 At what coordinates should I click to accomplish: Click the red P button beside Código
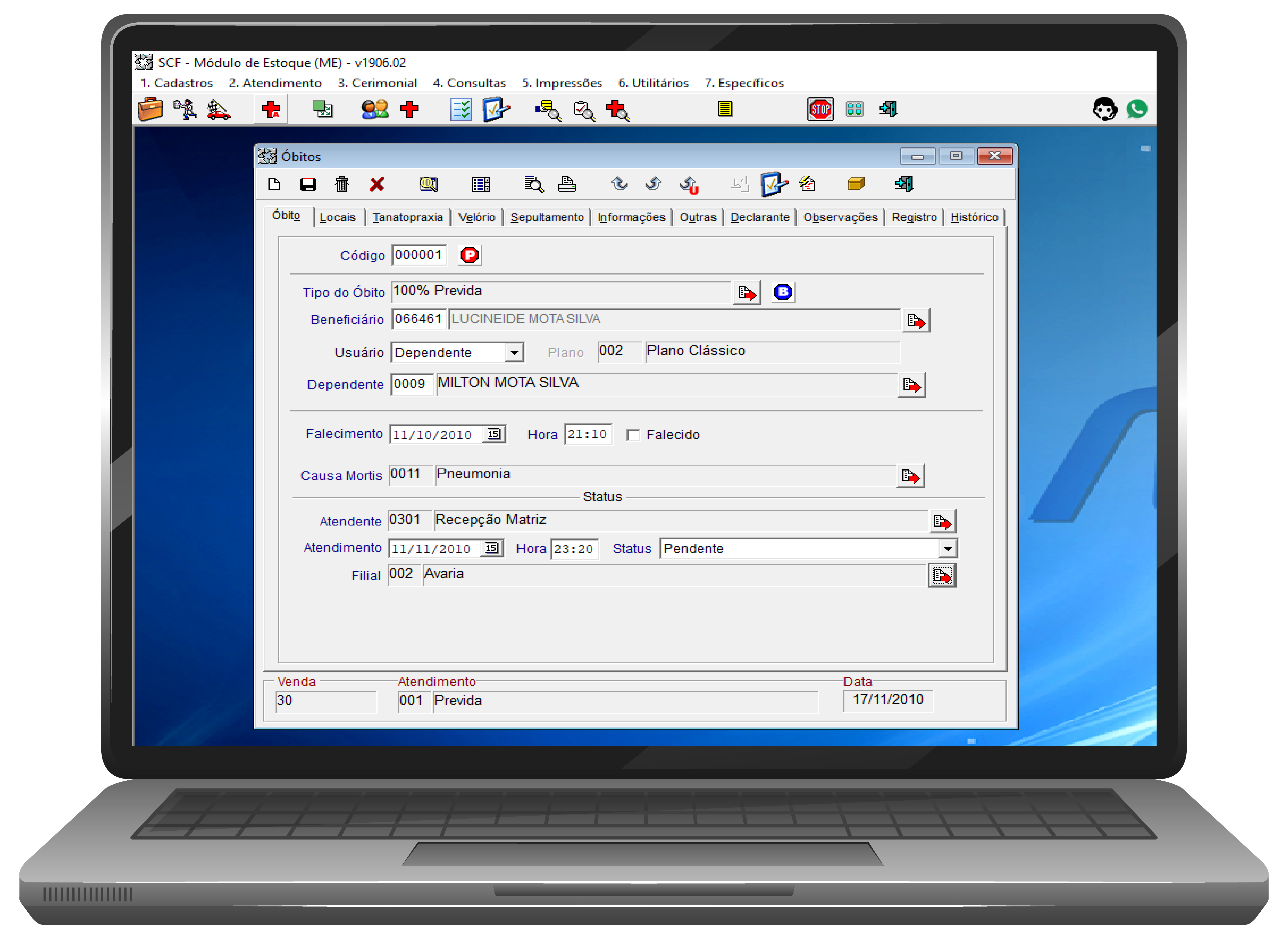(470, 255)
